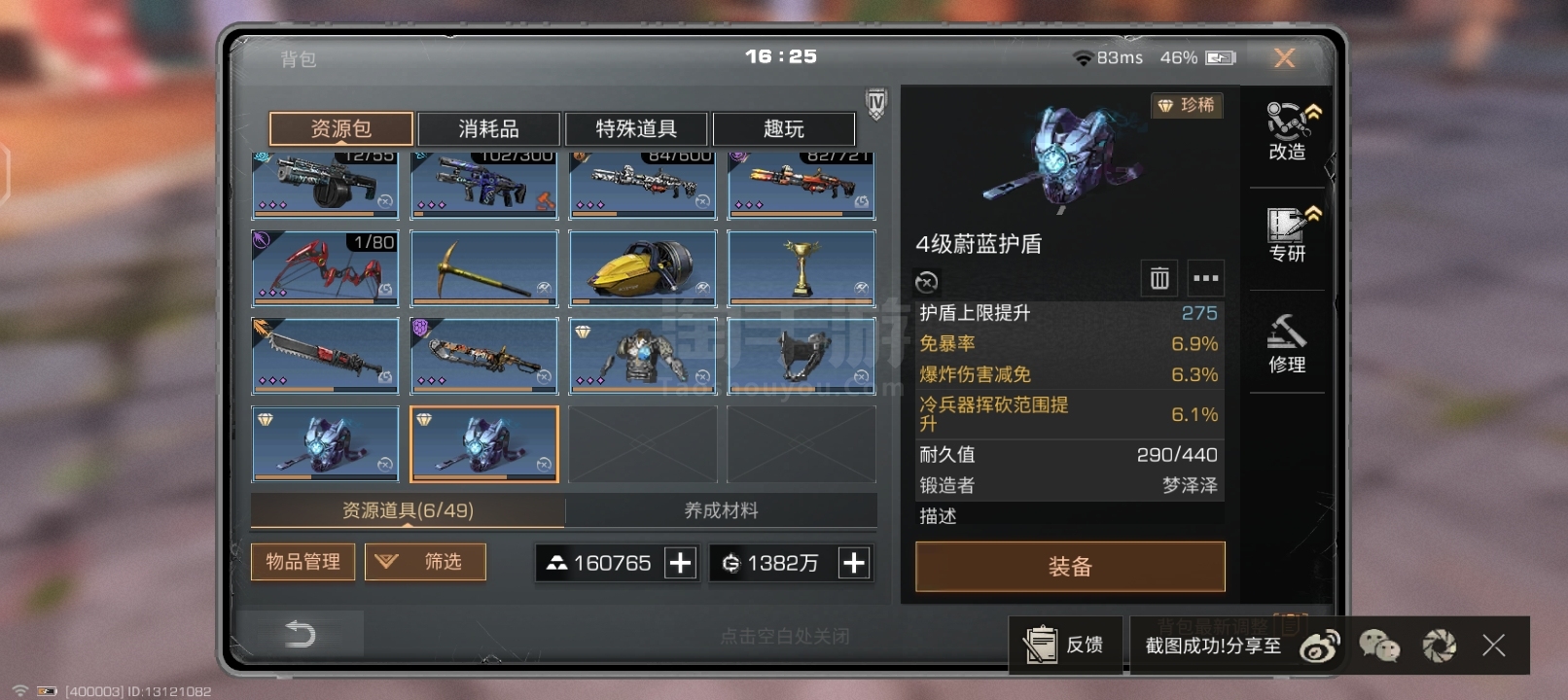Screen dimensions: 1568x700
Task: Open the 改造 modification icon
Action: coord(1287,130)
